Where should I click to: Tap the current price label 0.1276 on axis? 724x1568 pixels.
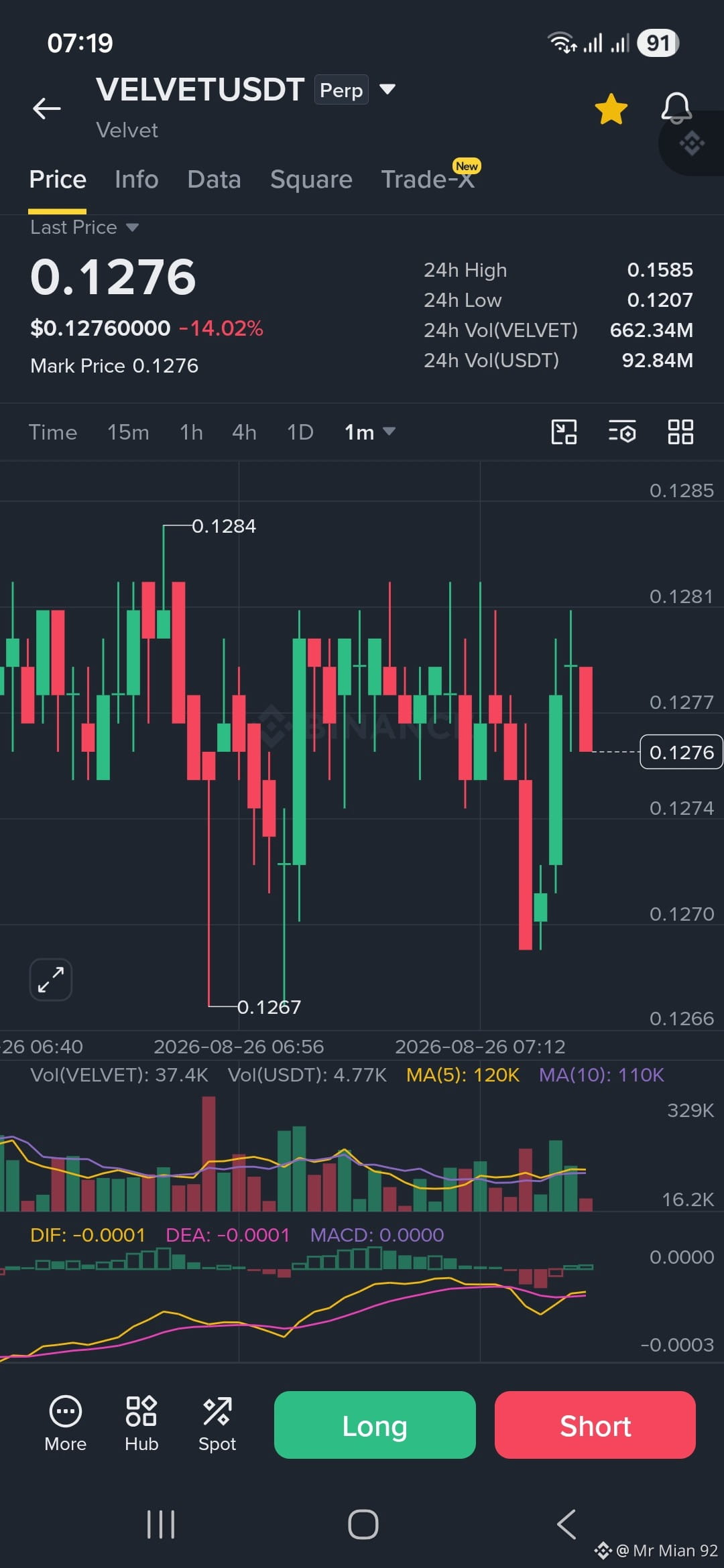click(681, 752)
